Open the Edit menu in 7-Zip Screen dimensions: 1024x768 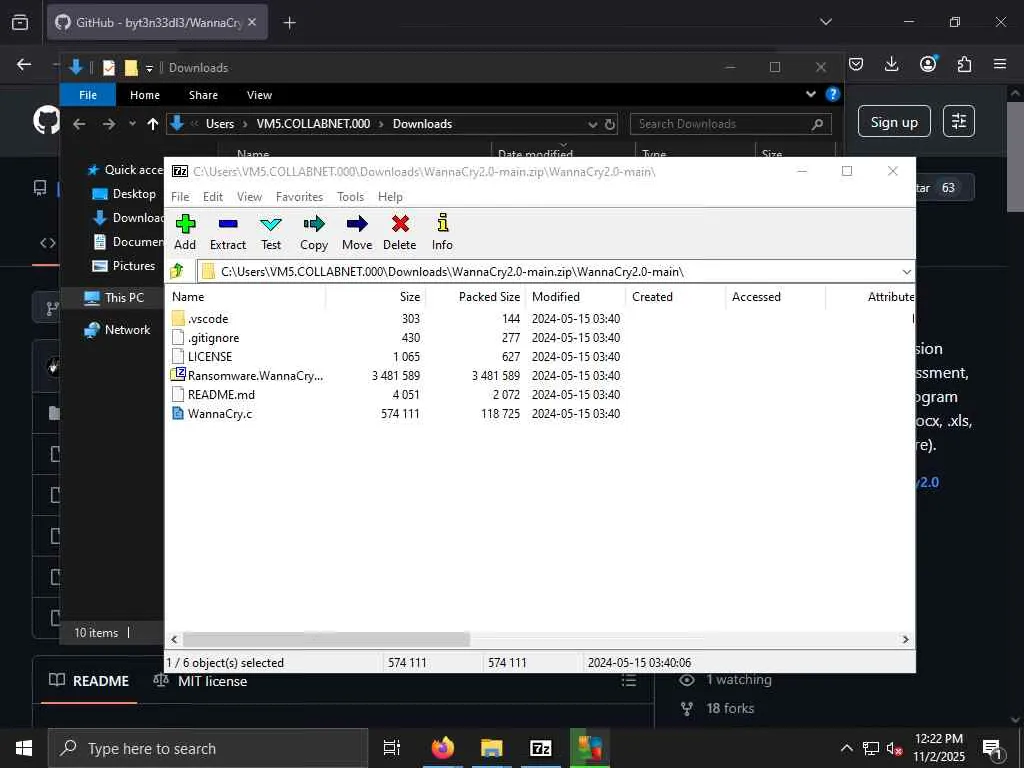[x=213, y=197]
